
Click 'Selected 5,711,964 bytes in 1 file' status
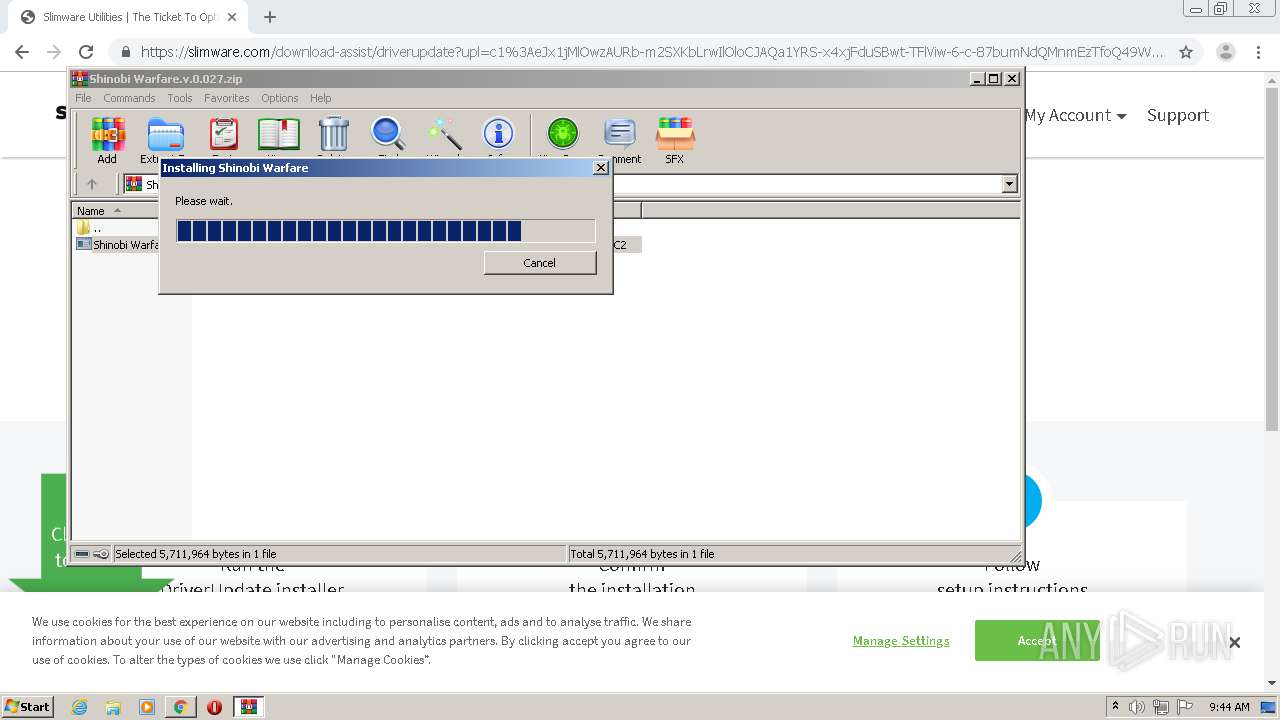pyautogui.click(x=196, y=554)
